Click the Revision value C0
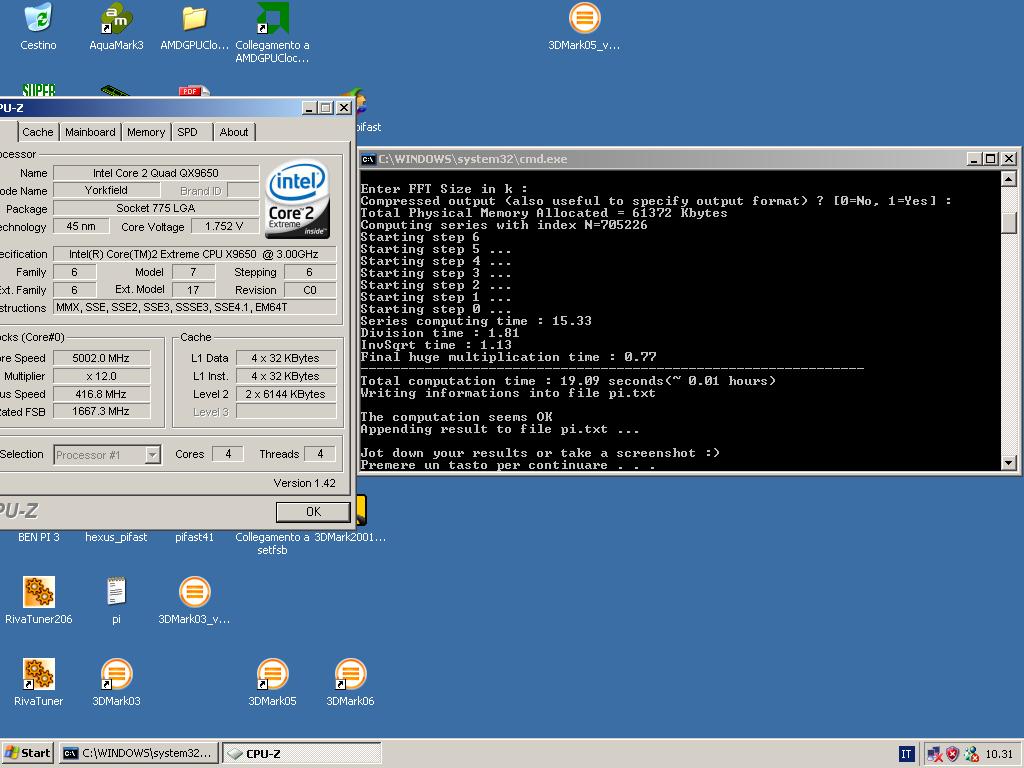Viewport: 1024px width, 768px height. pos(310,290)
